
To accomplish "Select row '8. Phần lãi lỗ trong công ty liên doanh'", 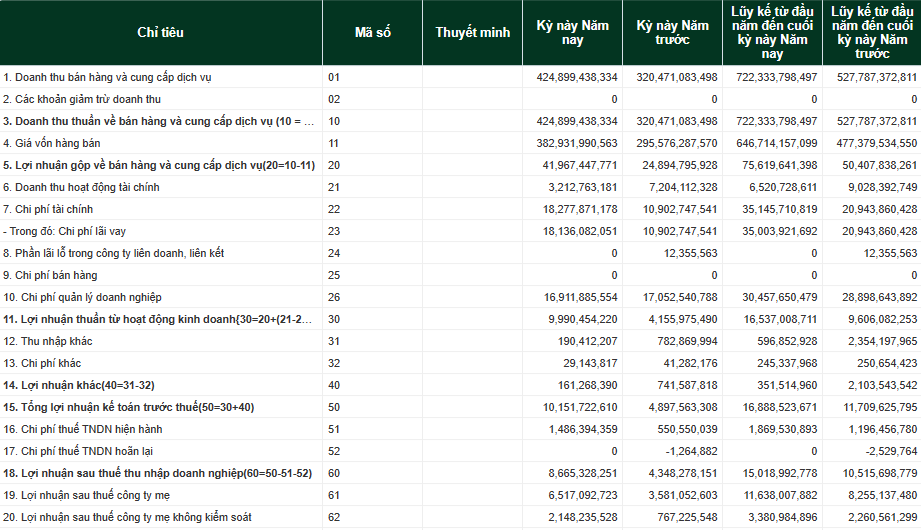I will click(x=460, y=253).
